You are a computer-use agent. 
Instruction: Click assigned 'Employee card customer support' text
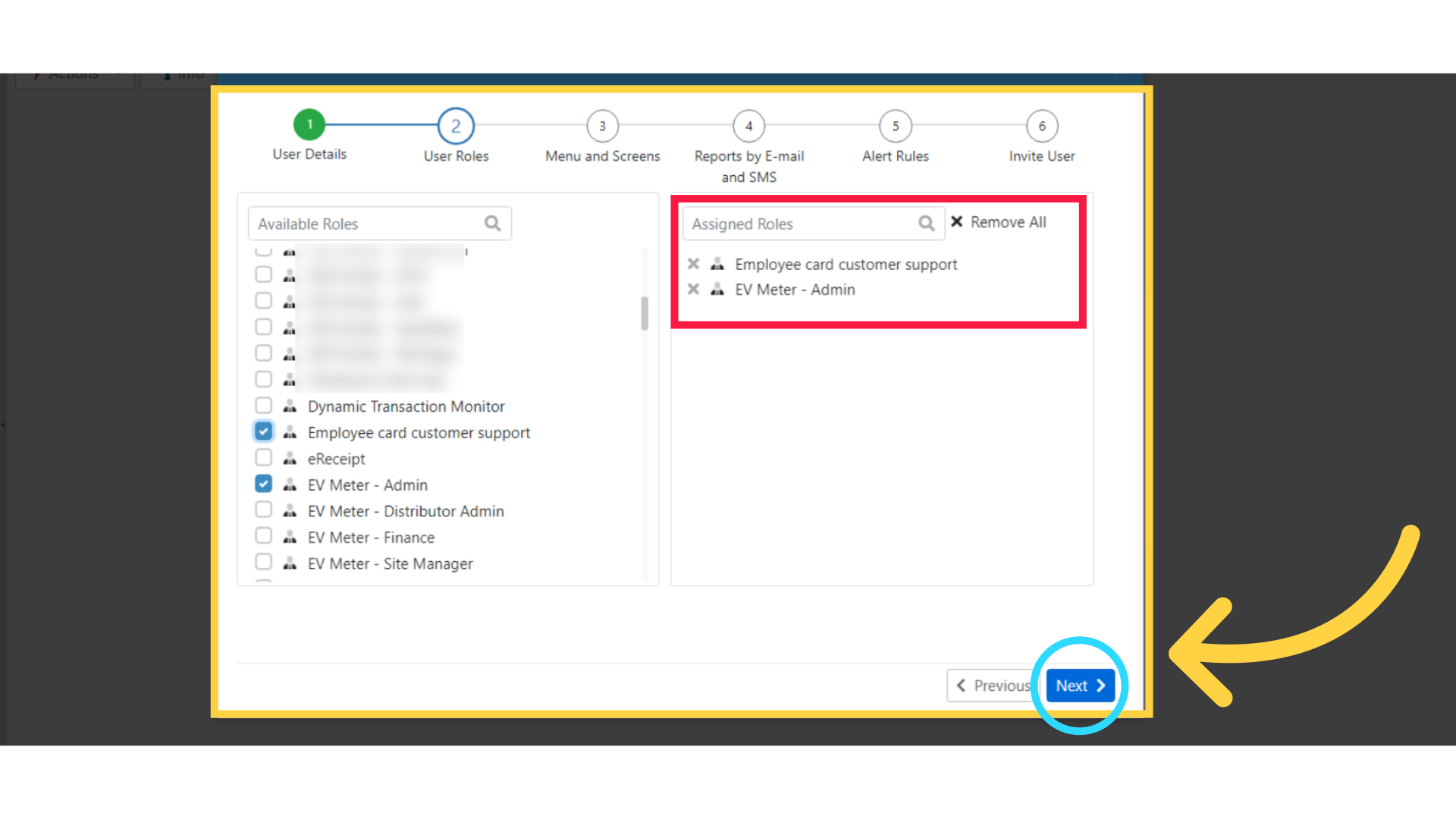pos(846,265)
